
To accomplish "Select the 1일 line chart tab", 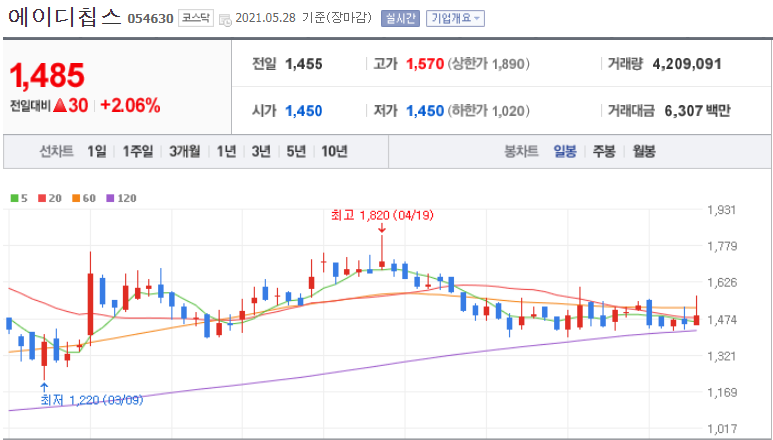I will pyautogui.click(x=97, y=151).
